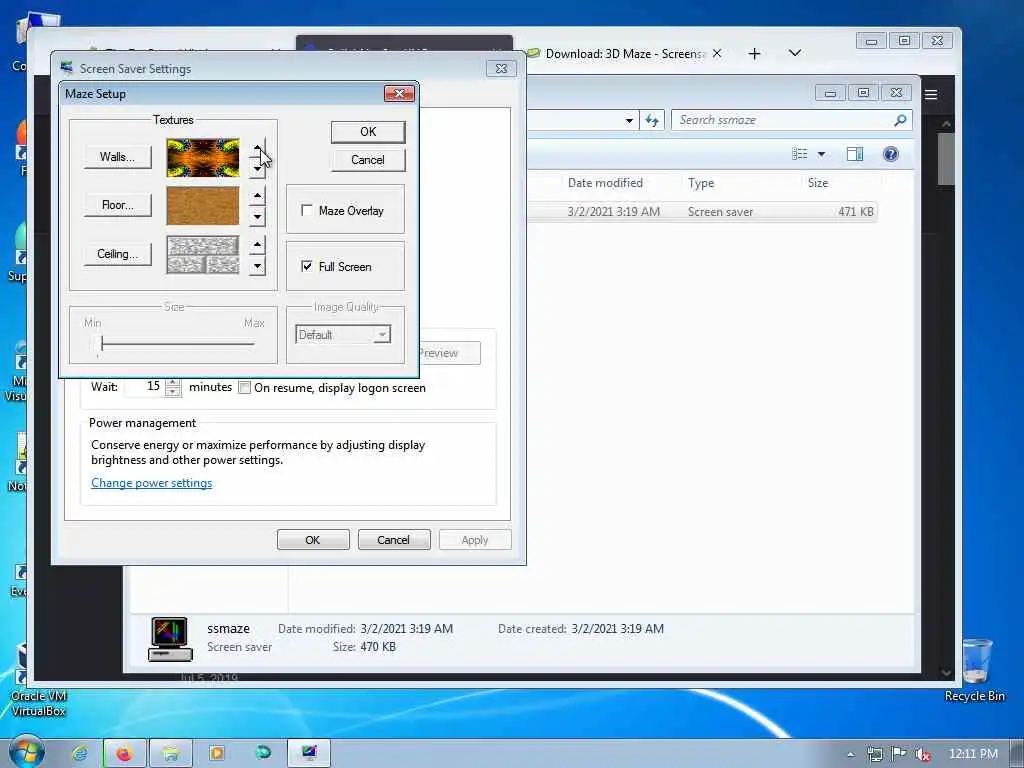1024x768 pixels.
Task: Sort by Date modified column
Action: coord(605,184)
